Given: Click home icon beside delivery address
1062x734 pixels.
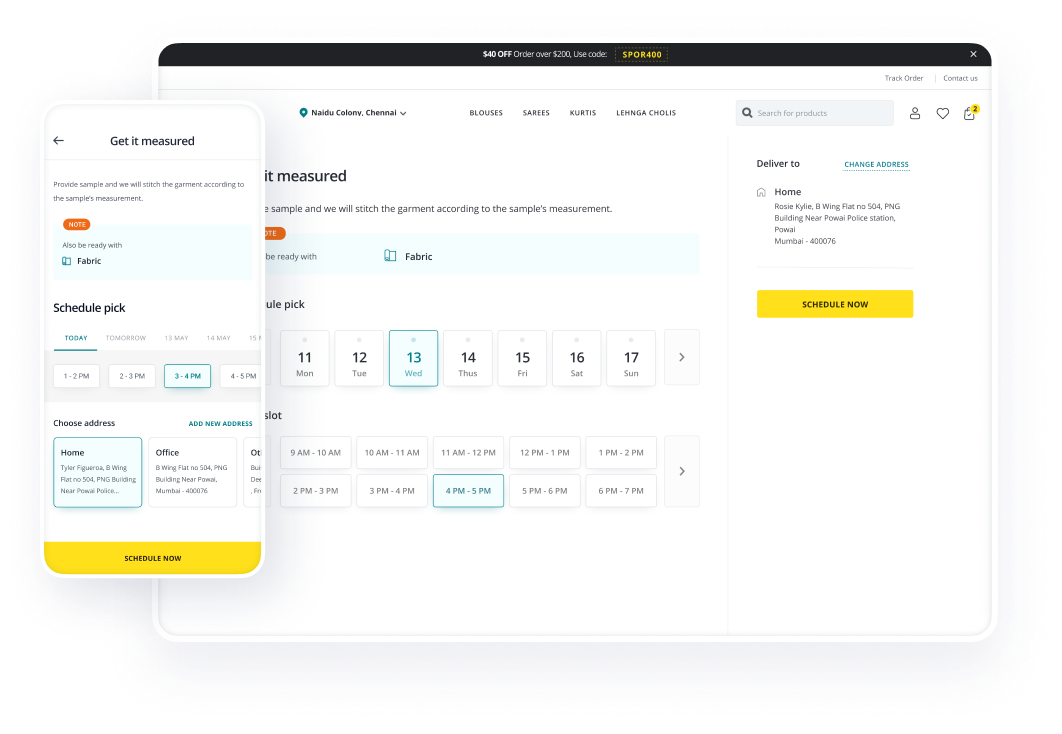Looking at the screenshot, I should click(761, 192).
